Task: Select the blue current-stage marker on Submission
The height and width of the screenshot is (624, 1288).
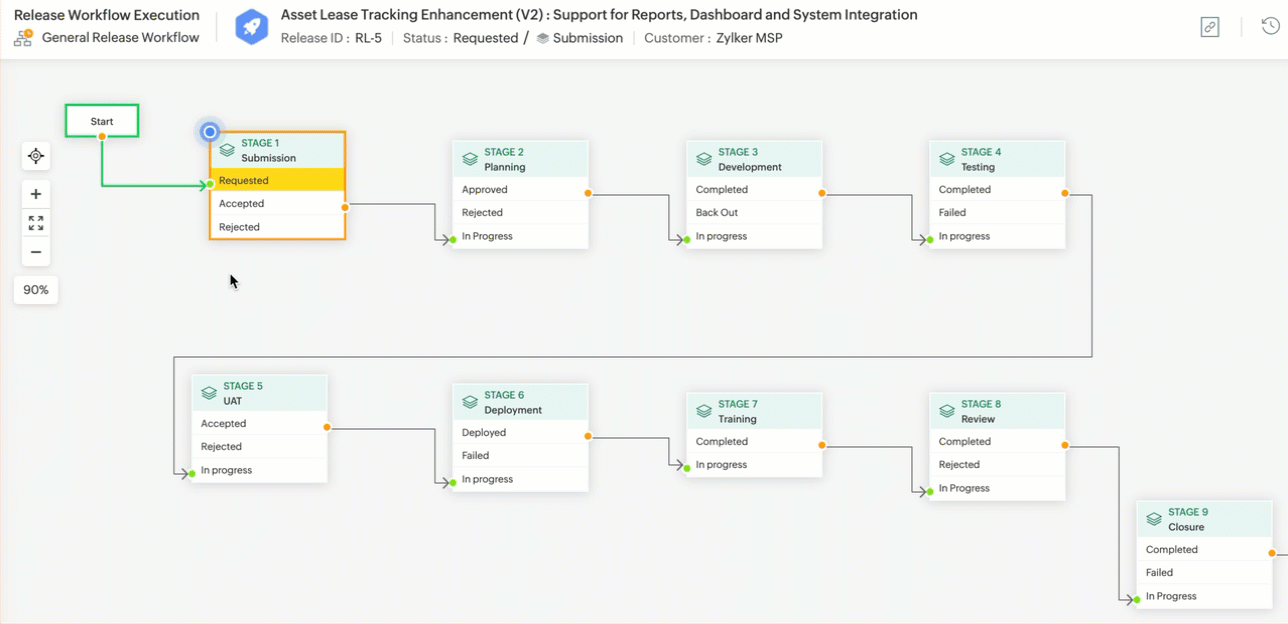Action: click(x=209, y=132)
